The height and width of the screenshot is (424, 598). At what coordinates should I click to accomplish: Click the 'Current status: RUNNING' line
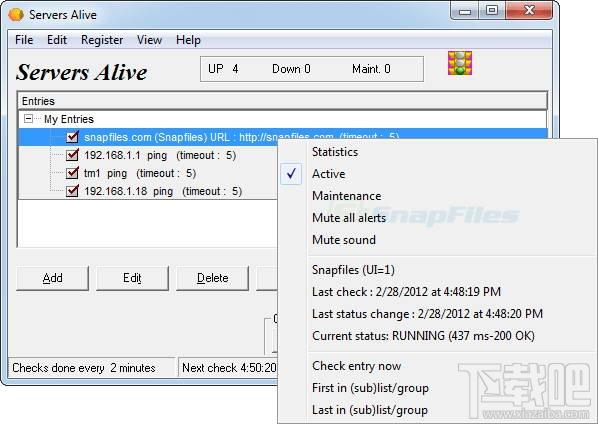click(423, 336)
